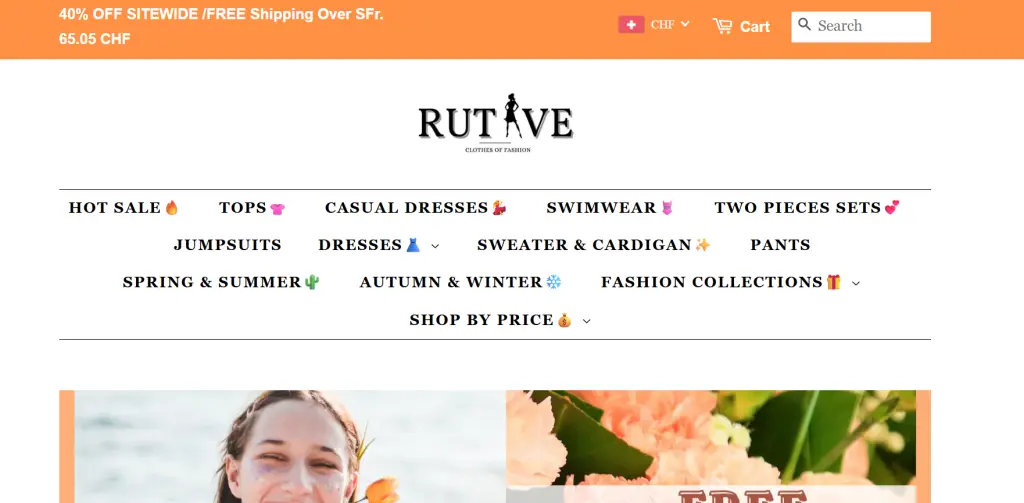The image size is (1024, 503).
Task: Expand the Dresses submenu chevron
Action: tap(436, 246)
